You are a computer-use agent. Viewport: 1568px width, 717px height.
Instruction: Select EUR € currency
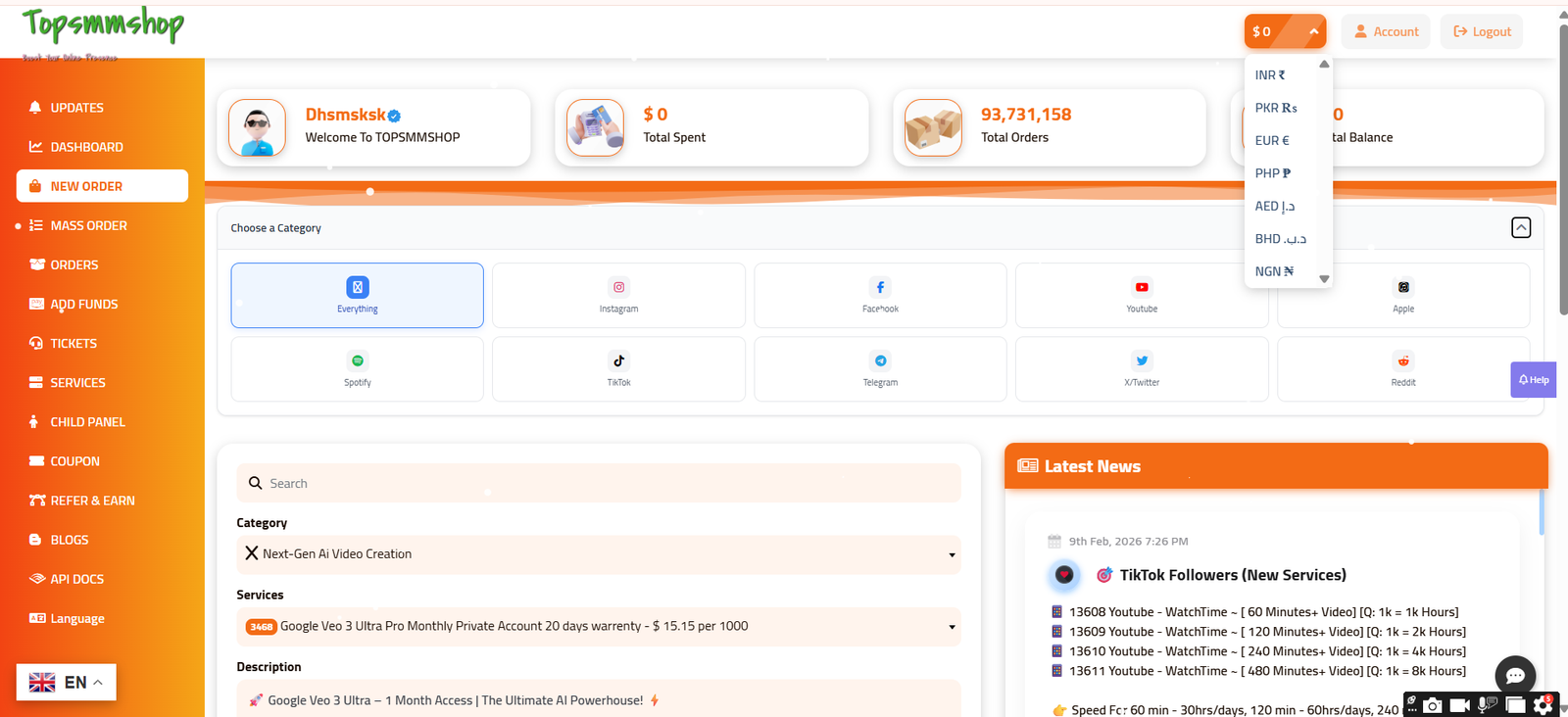click(x=1272, y=141)
